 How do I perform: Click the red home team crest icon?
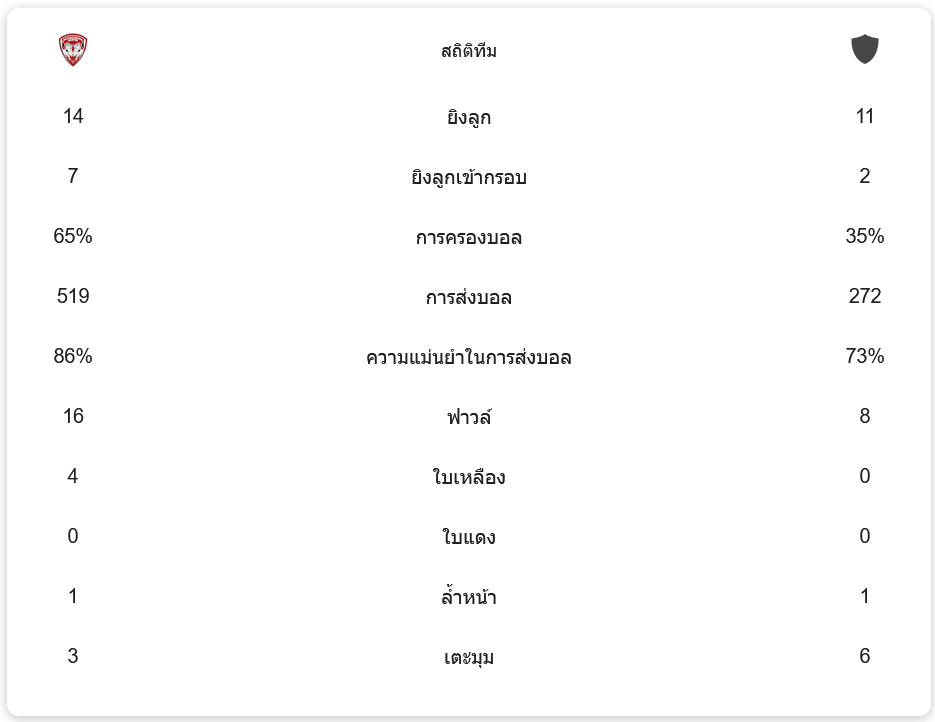(x=73, y=50)
